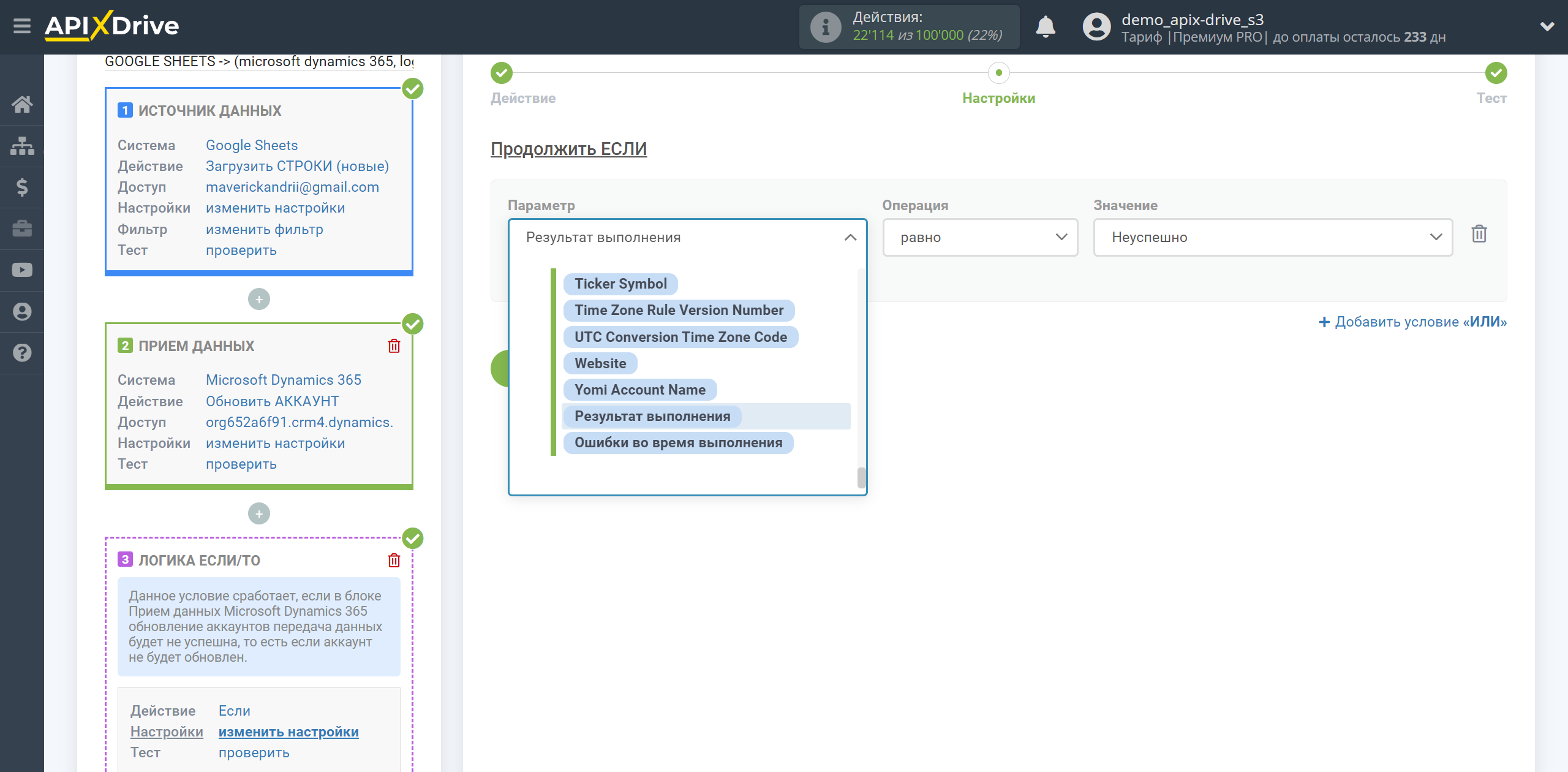Image resolution: width=1568 pixels, height=772 pixels.
Task: Click the Действия usage counter
Action: click(909, 27)
